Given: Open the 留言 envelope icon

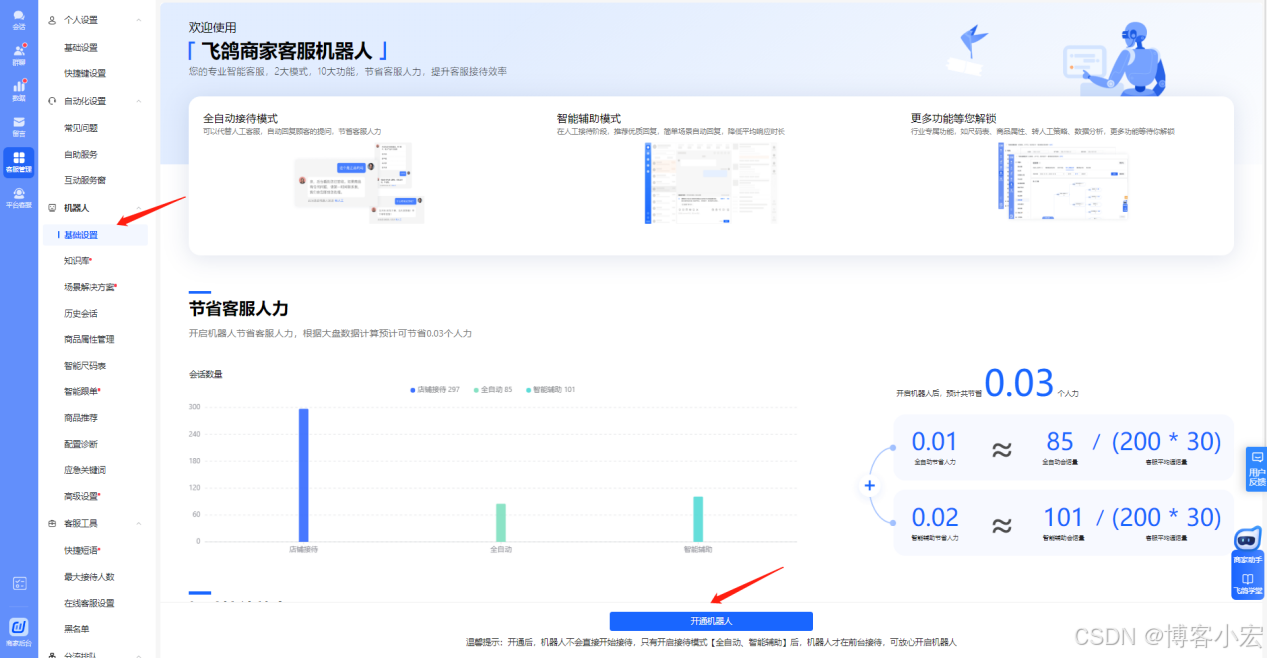Looking at the screenshot, I should coord(19,126).
